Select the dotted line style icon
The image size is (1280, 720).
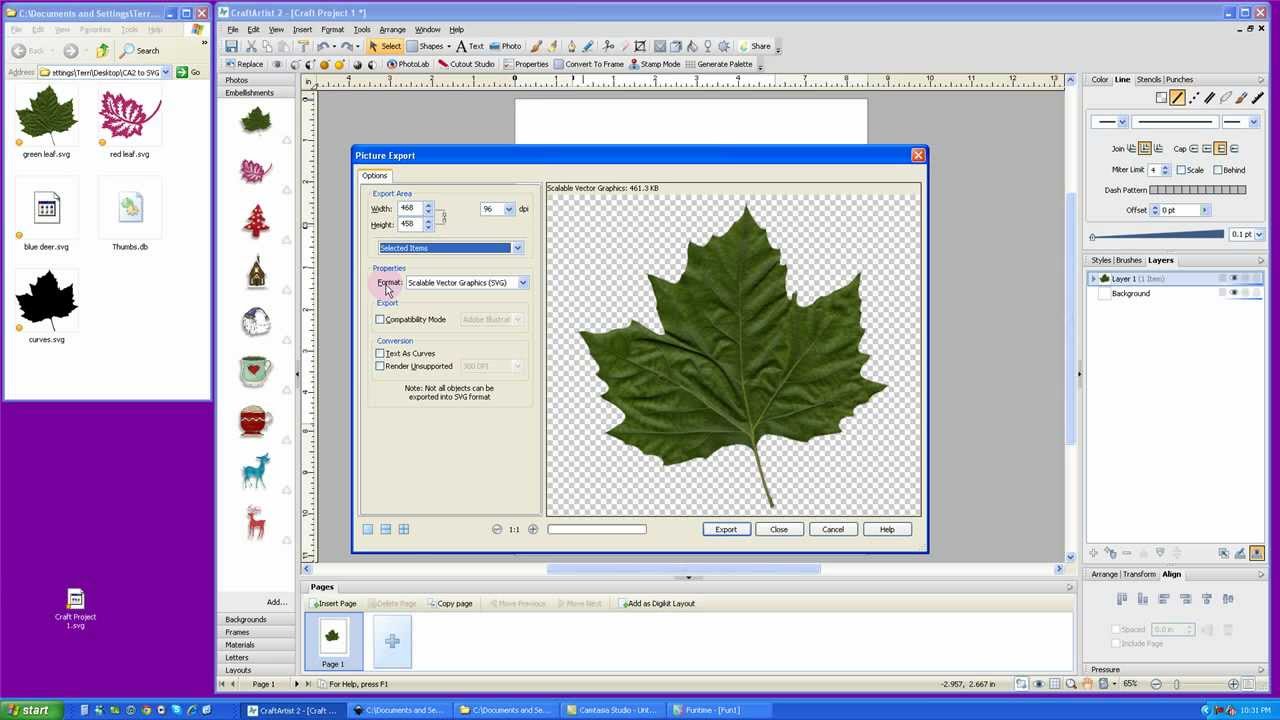click(x=1194, y=98)
